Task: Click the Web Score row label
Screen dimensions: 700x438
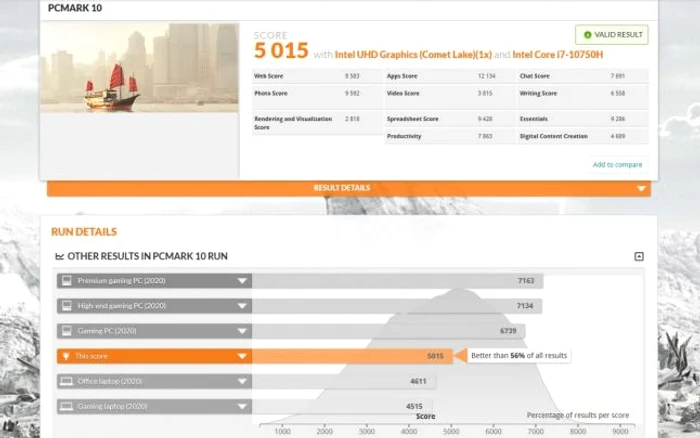Action: [x=269, y=76]
